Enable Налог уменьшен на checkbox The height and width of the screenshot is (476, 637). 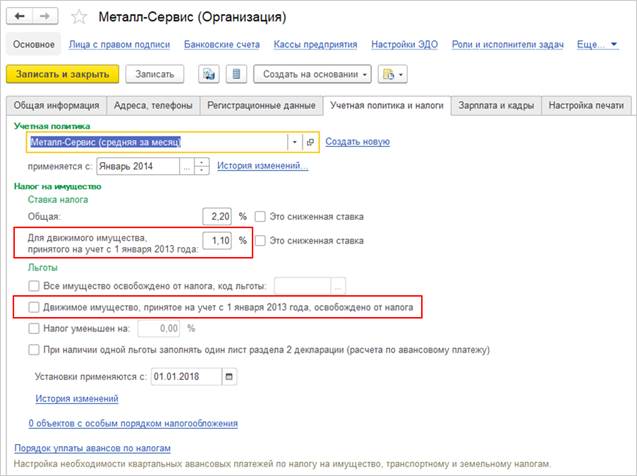coord(34,329)
